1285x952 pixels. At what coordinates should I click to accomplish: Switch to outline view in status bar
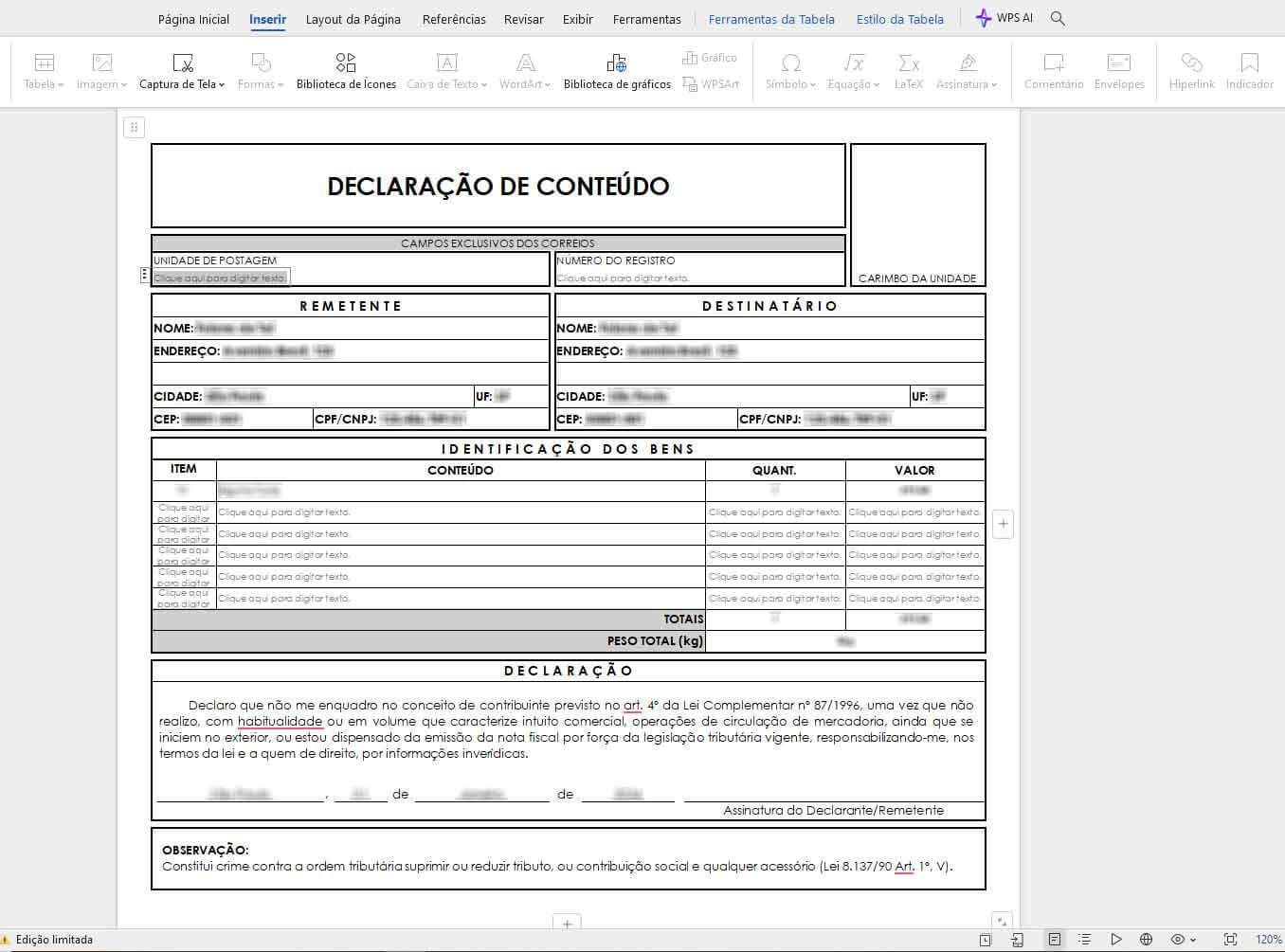click(1085, 940)
